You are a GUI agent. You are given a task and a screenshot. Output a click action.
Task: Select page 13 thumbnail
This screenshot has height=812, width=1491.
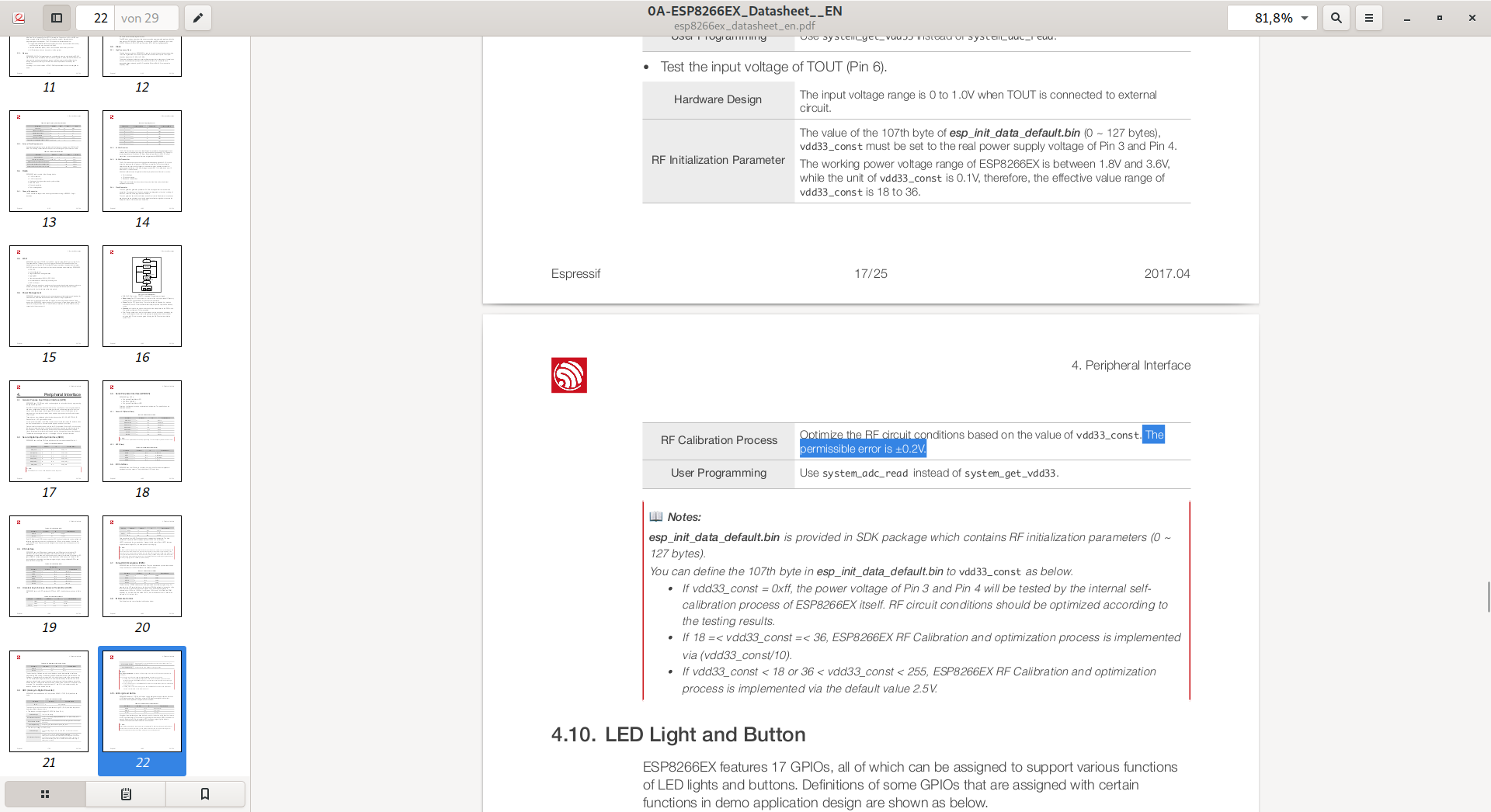pos(49,161)
